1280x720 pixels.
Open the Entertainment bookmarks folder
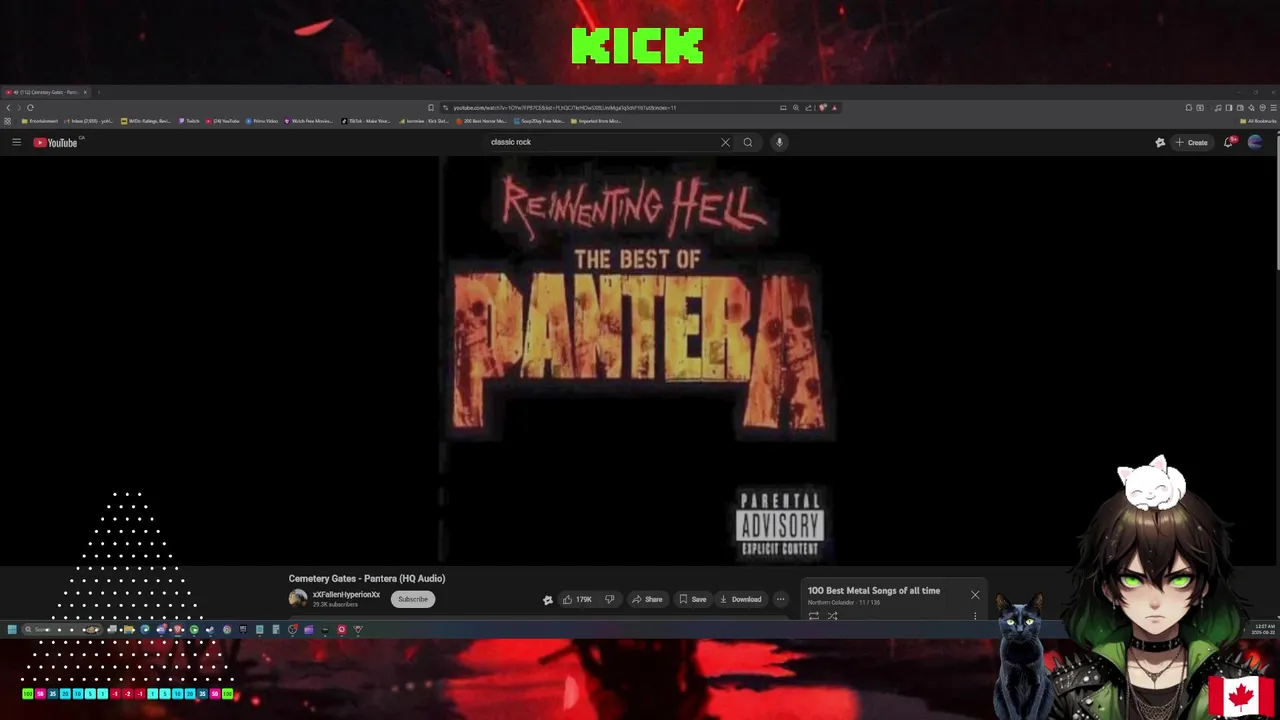coord(40,121)
